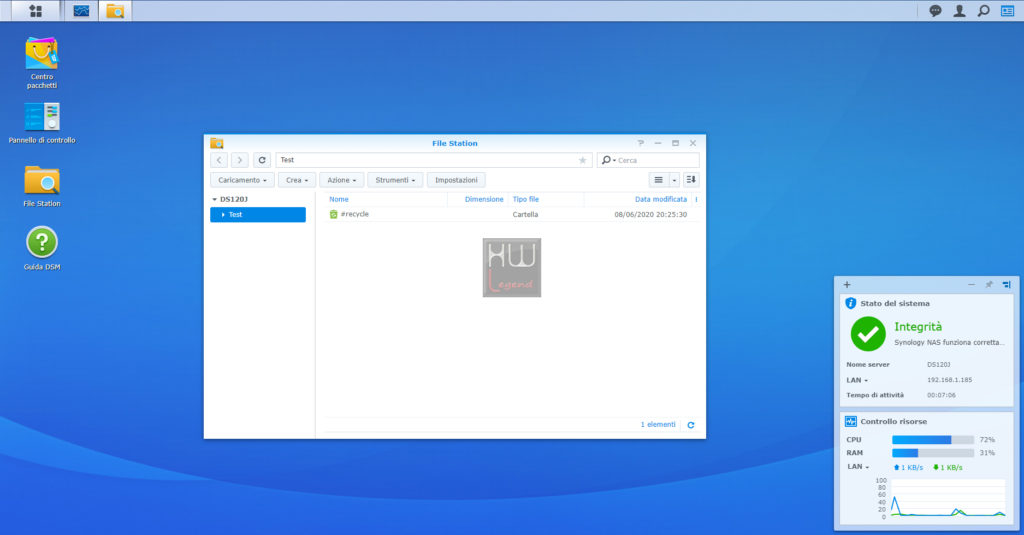Change the widget panel layout

pos(1006,284)
